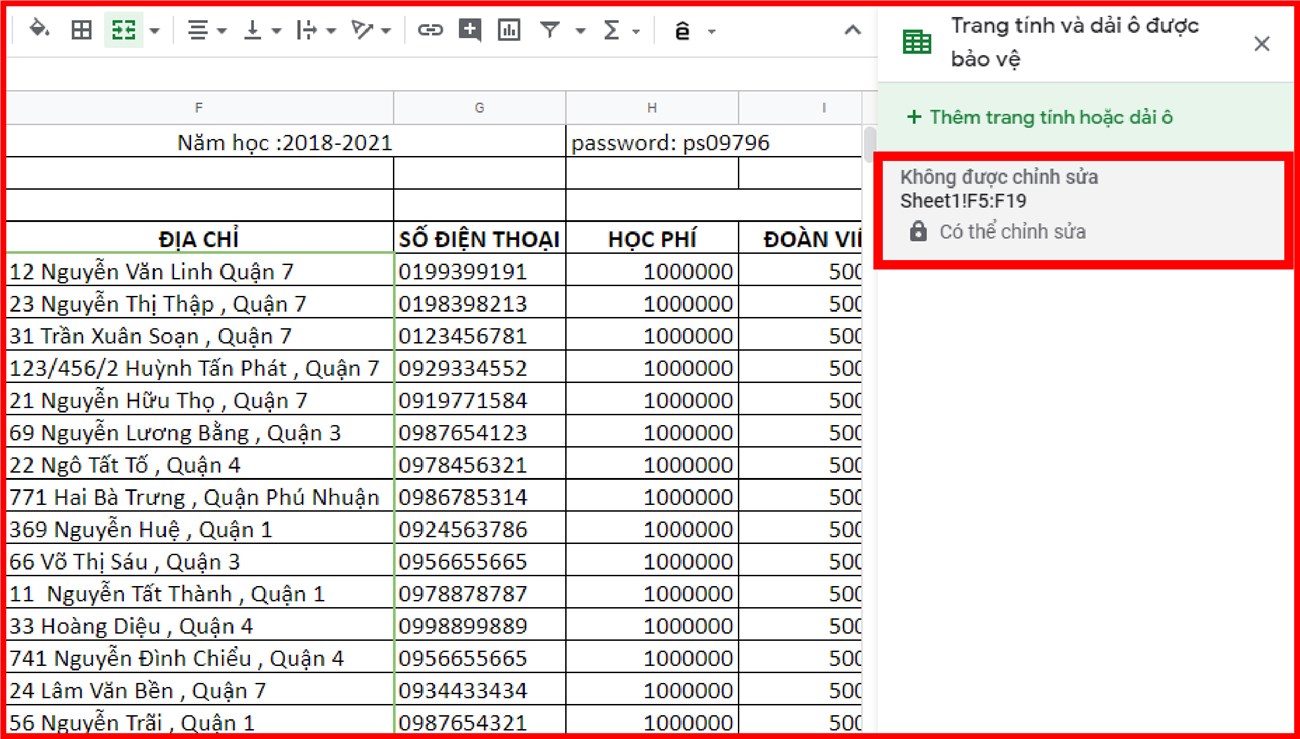The width and height of the screenshot is (1300, 739).
Task: Expand the functions dropdown arrow
Action: coord(636,31)
